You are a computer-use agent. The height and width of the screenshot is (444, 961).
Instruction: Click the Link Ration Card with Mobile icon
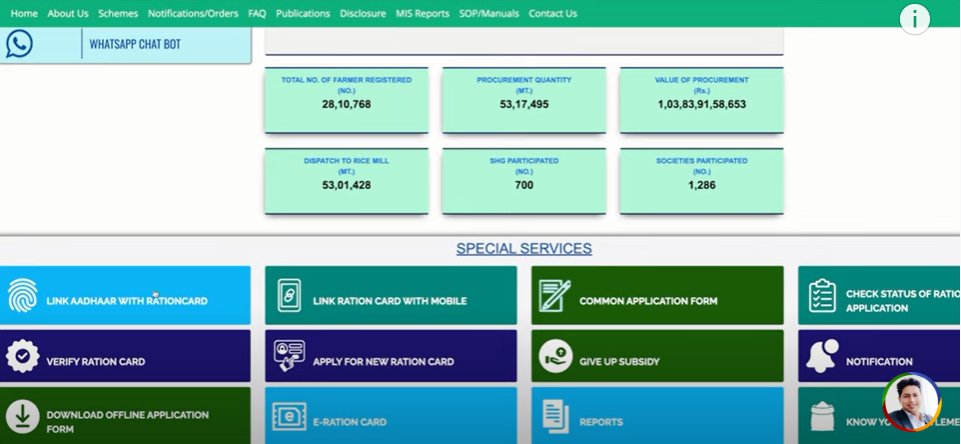point(289,296)
